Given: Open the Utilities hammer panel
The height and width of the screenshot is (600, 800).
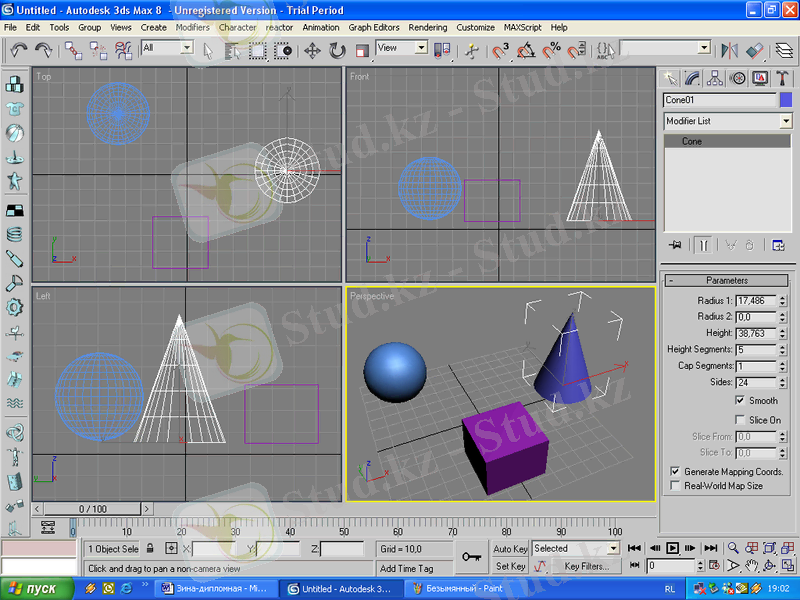Looking at the screenshot, I should pos(781,77).
